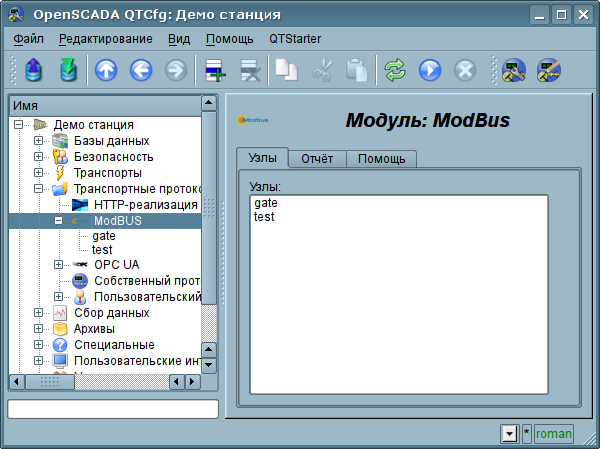
Task: Navigate forward with the right arrow icon
Action: (x=176, y=70)
